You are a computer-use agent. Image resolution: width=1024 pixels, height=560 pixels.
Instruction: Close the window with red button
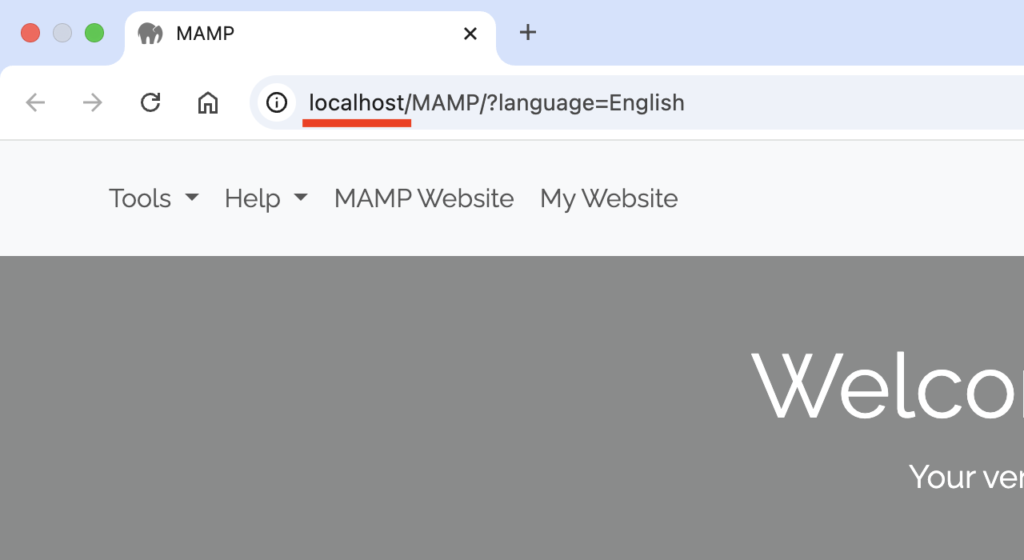tap(30, 33)
